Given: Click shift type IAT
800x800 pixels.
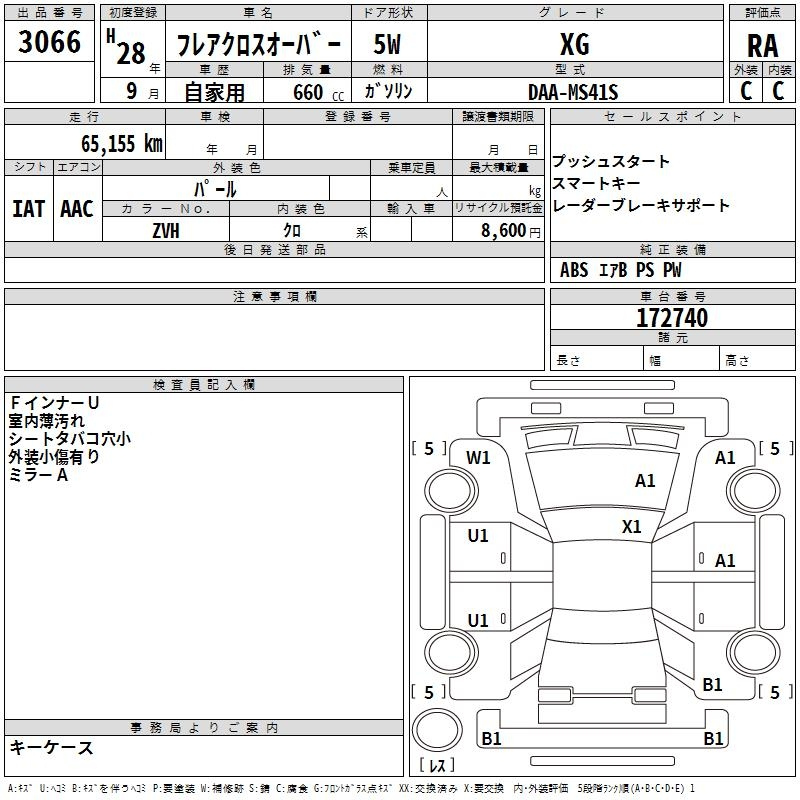Looking at the screenshot, I should tap(28, 209).
